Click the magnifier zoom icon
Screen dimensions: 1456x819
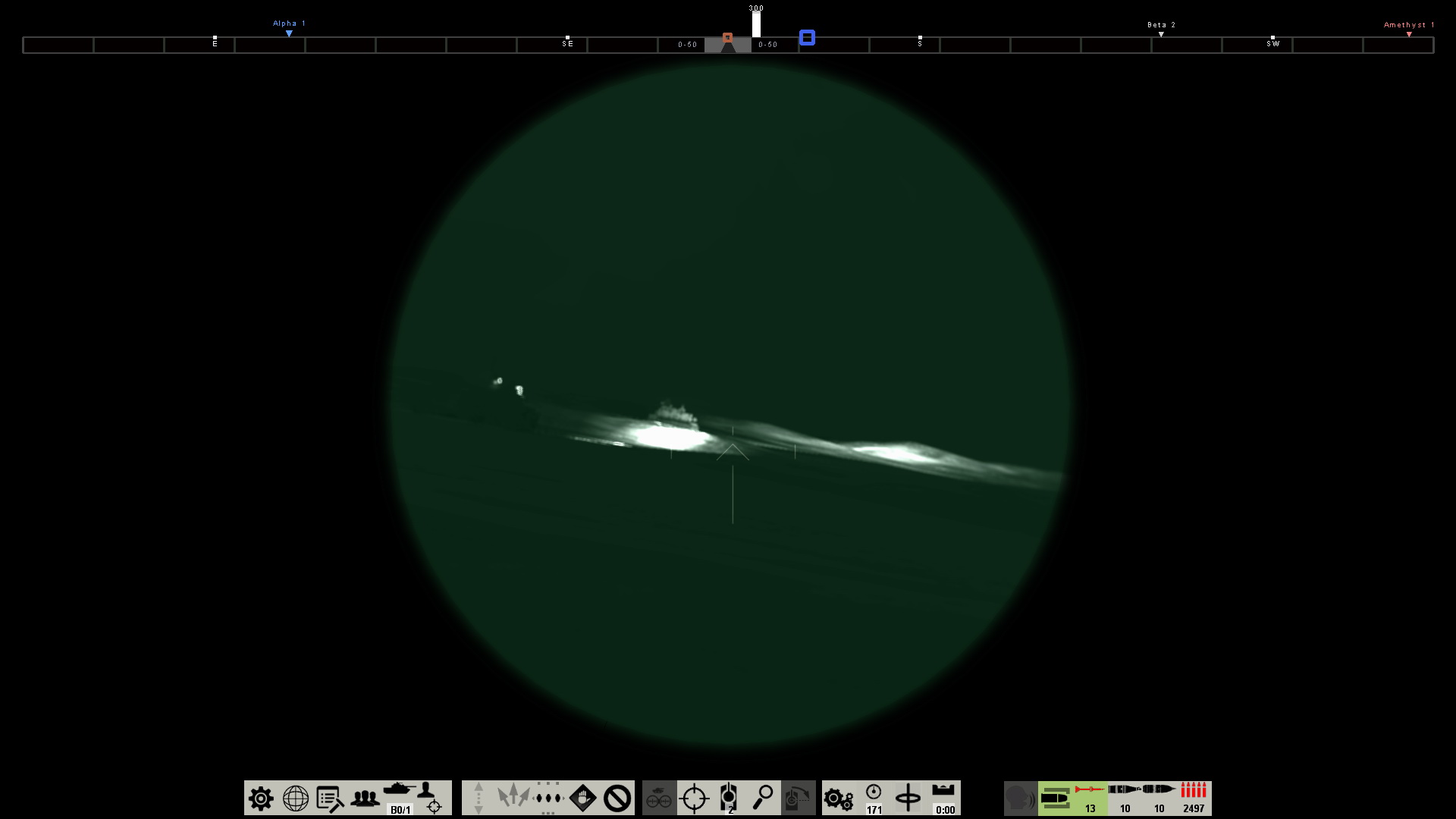pos(763,797)
